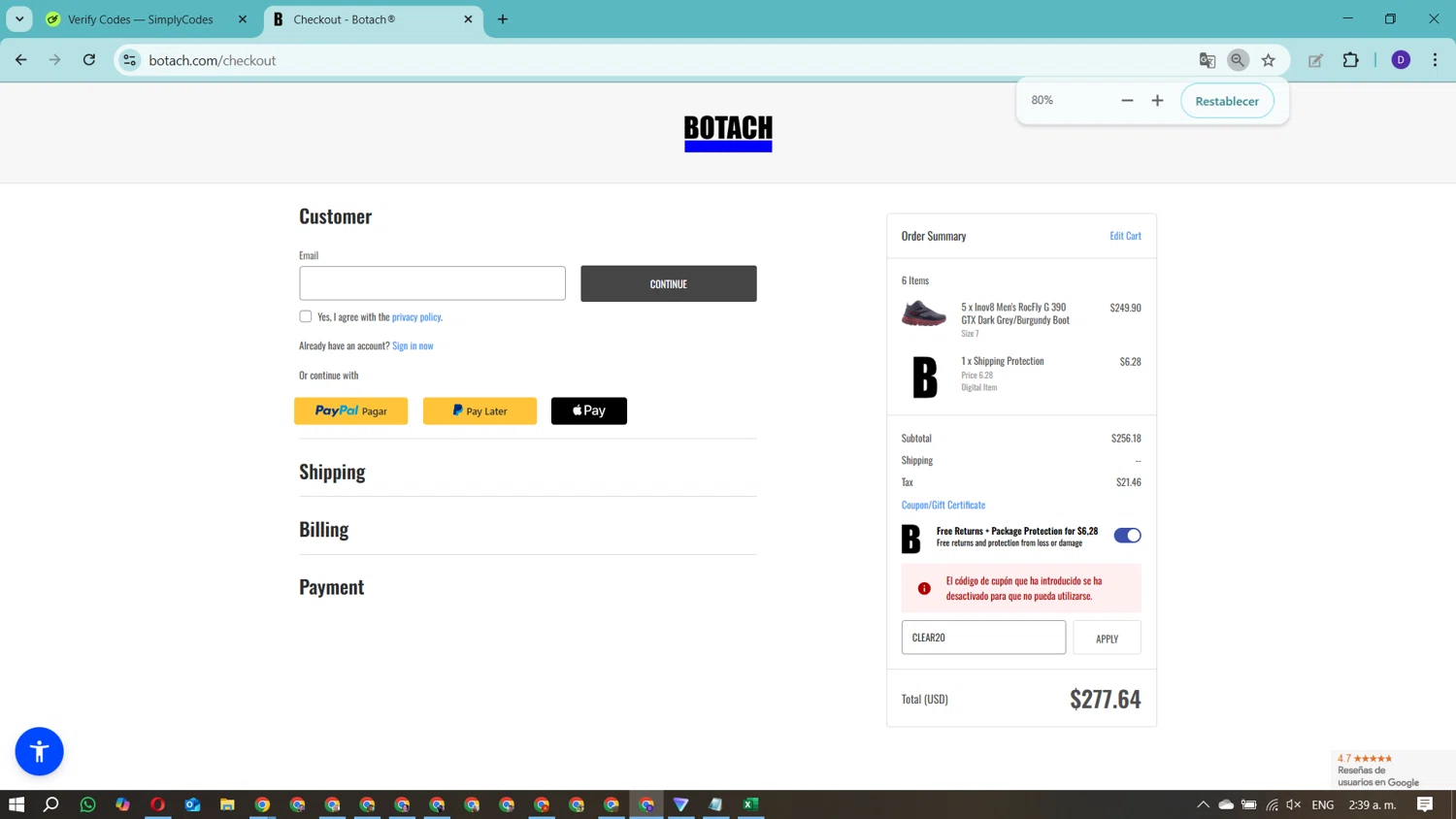Show hidden system tray icons chevron
The image size is (1456, 819).
point(1203,804)
